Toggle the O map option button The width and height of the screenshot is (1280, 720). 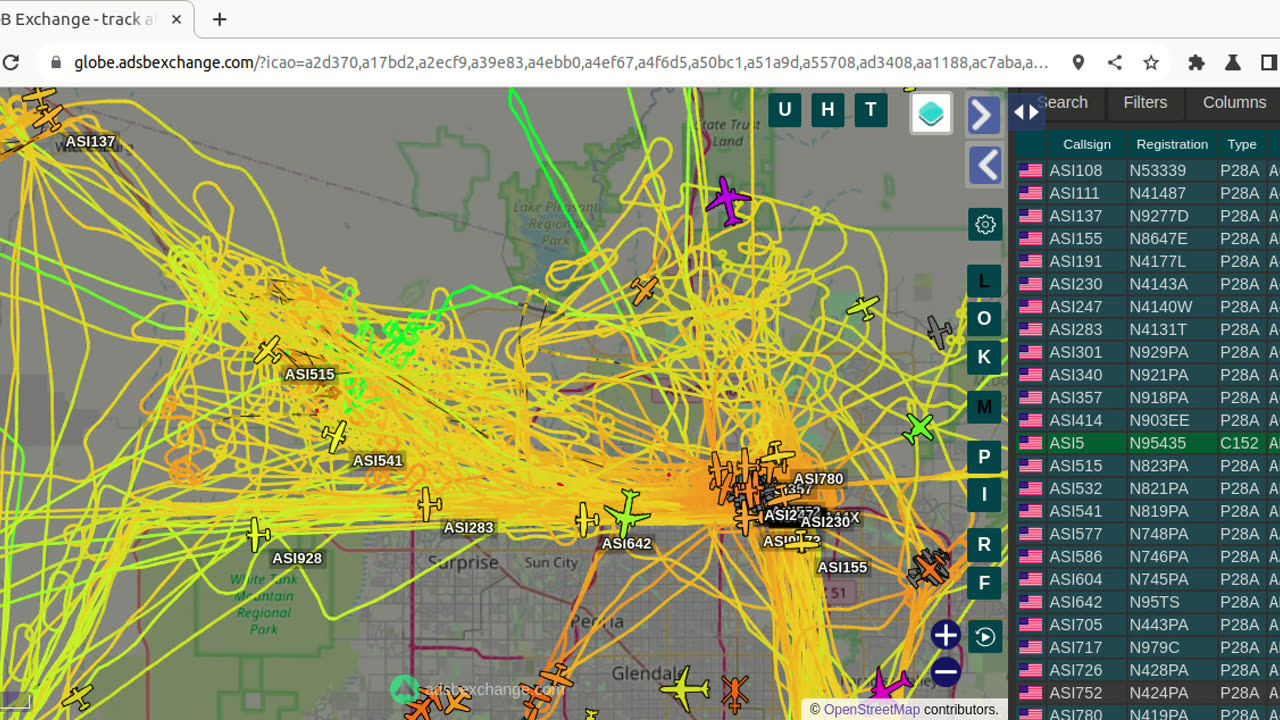(x=984, y=319)
